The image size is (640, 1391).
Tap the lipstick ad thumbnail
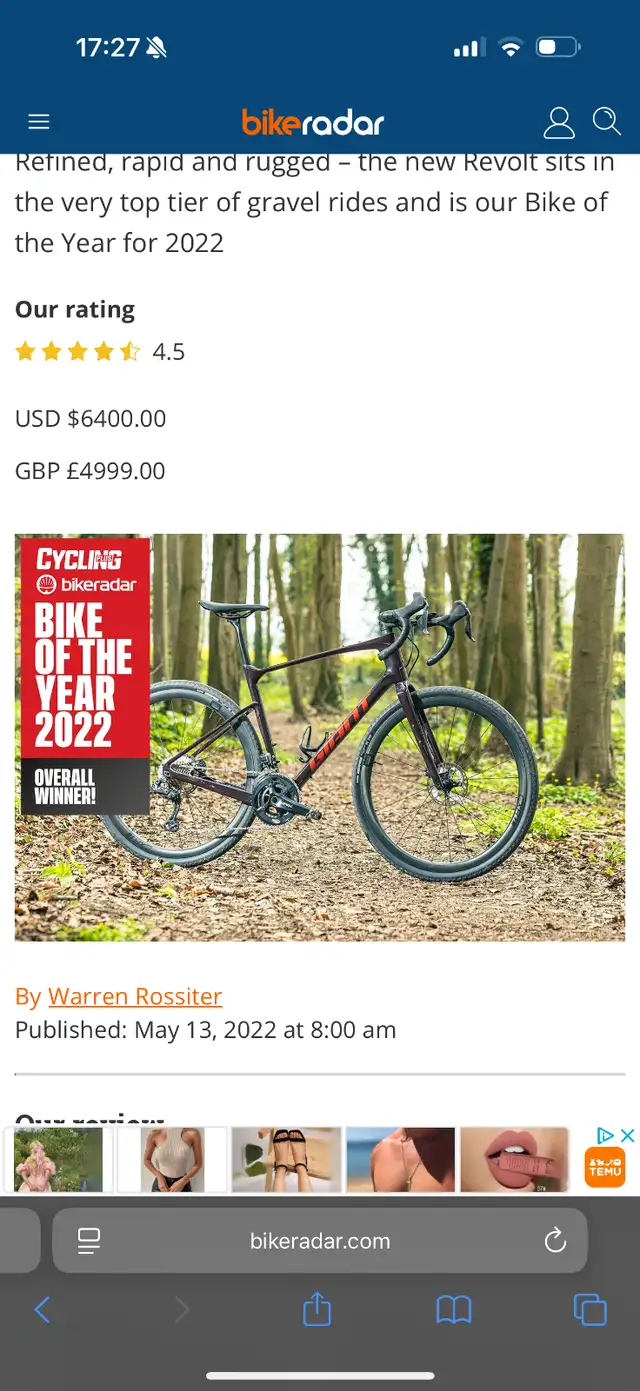(514, 1160)
